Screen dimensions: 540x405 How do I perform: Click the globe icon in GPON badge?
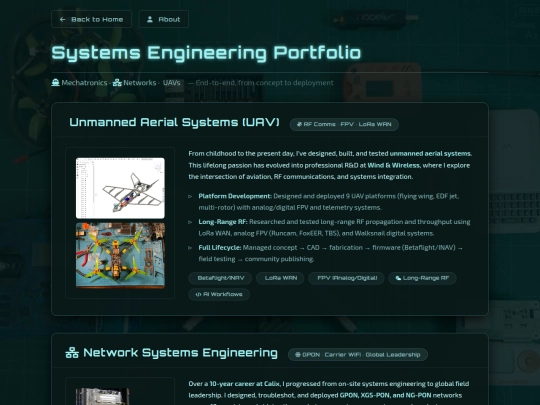click(298, 355)
